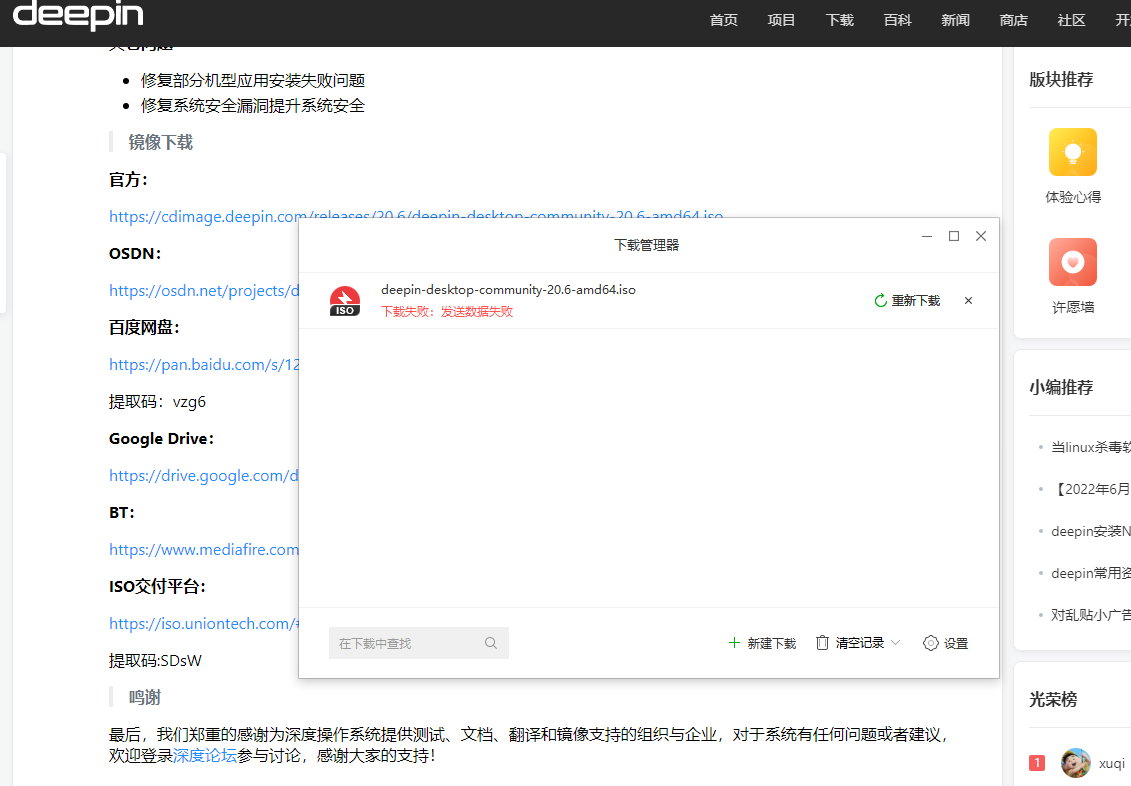Click the green retry arrow icon
Screen dimensions: 1131x786
tap(881, 301)
